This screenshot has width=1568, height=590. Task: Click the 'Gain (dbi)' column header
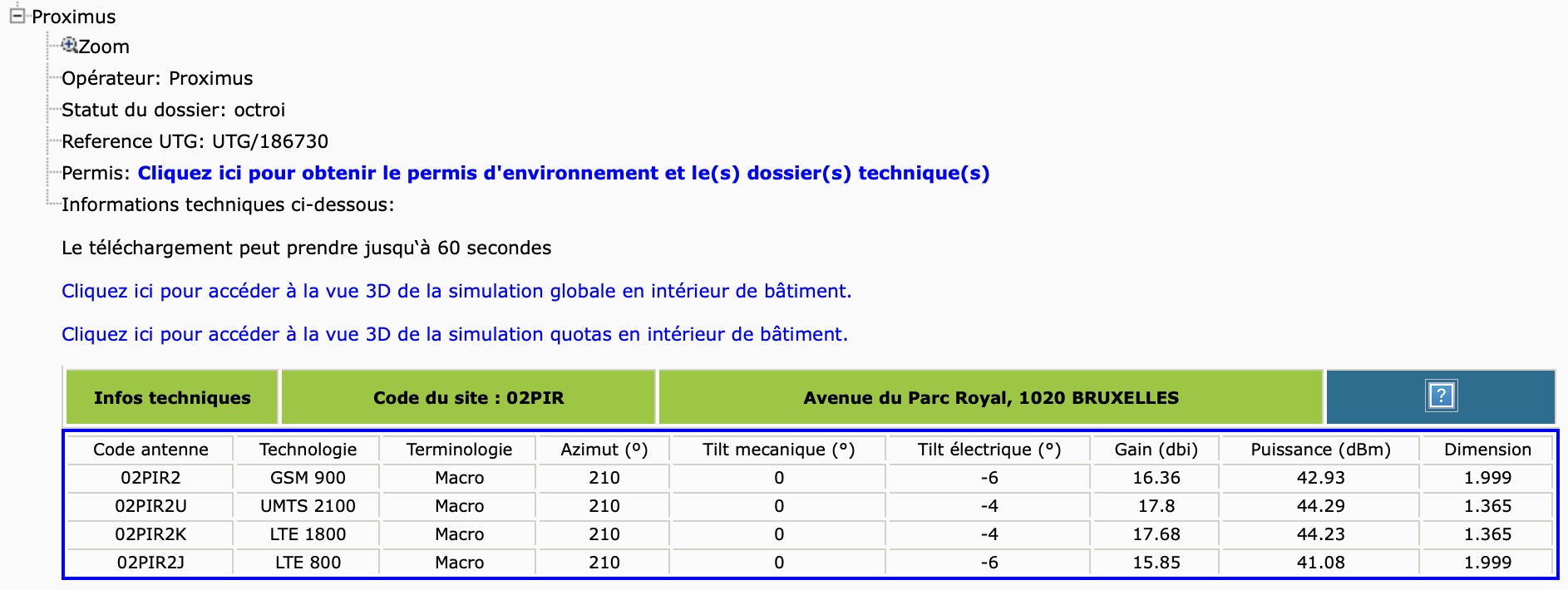pyautogui.click(x=1156, y=450)
